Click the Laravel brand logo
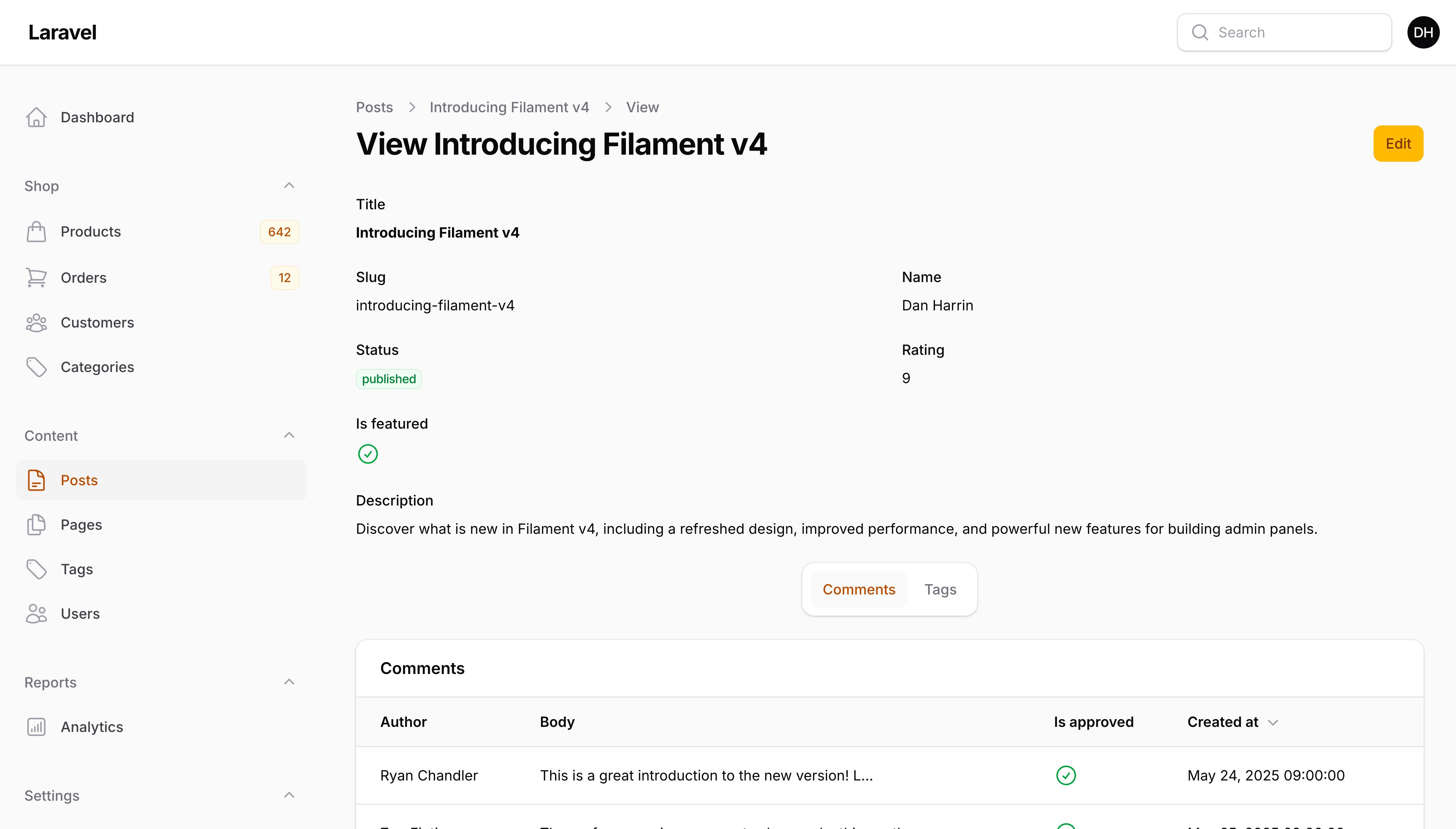Screen dimensions: 1456x829 (x=63, y=32)
